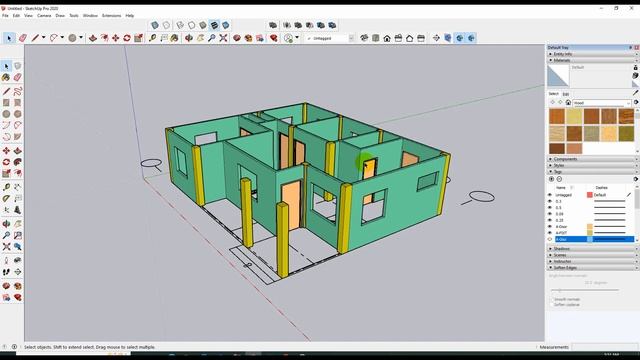The height and width of the screenshot is (360, 640).
Task: Sort tags by Name column header
Action: coord(561,188)
